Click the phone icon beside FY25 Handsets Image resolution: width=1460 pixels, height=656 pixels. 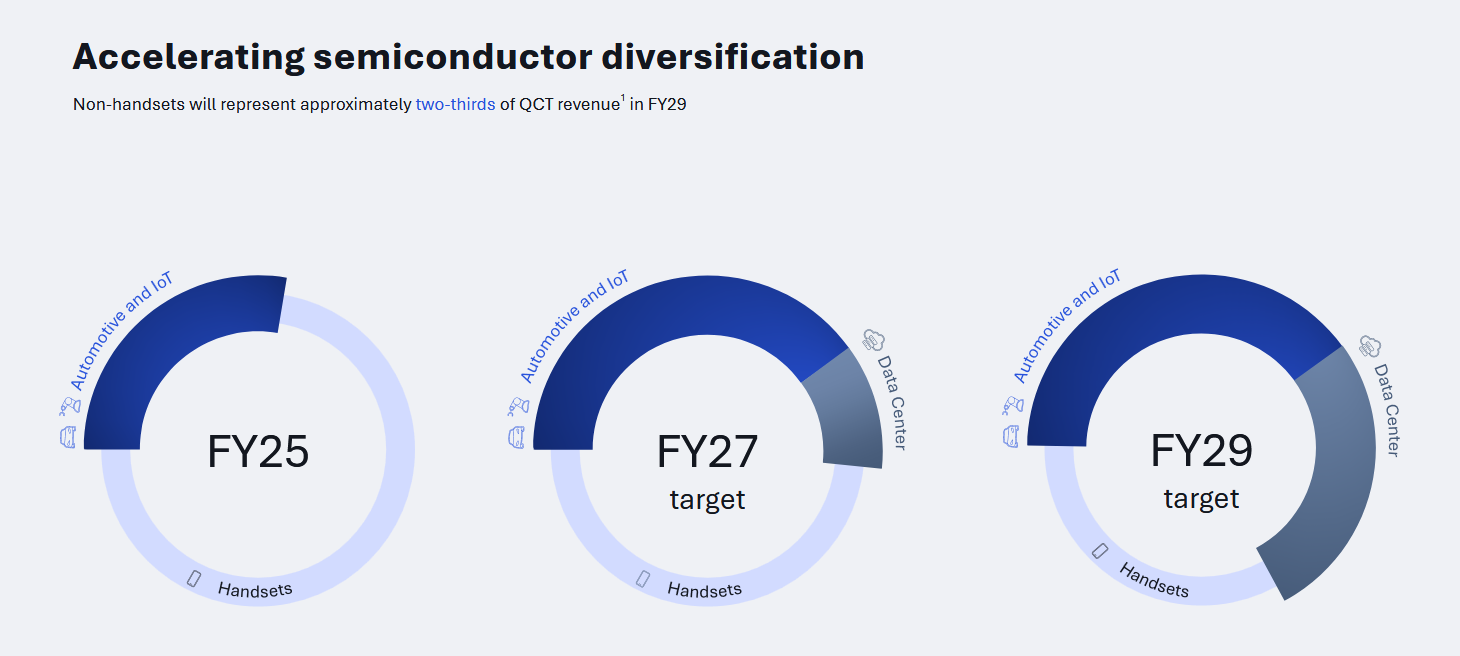point(194,578)
